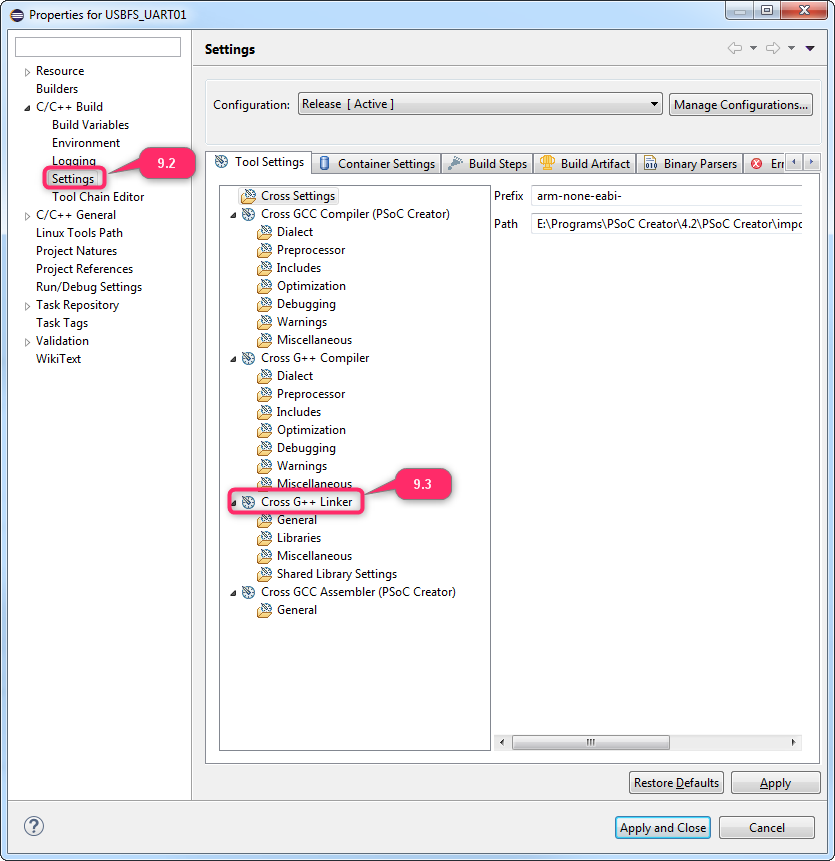The height and width of the screenshot is (861, 835).
Task: Click the Cross G++ Compiler gear icon
Action: (x=249, y=358)
